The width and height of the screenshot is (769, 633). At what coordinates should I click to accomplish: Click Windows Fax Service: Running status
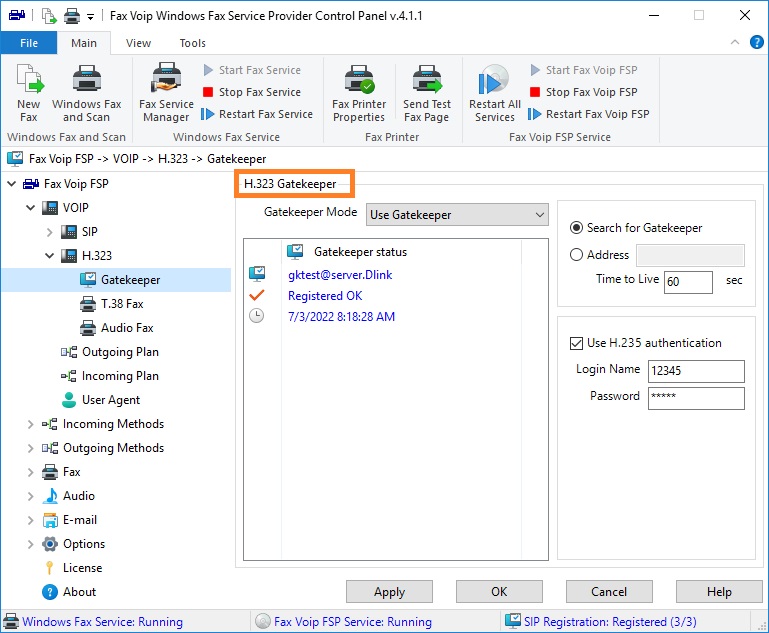pos(103,622)
